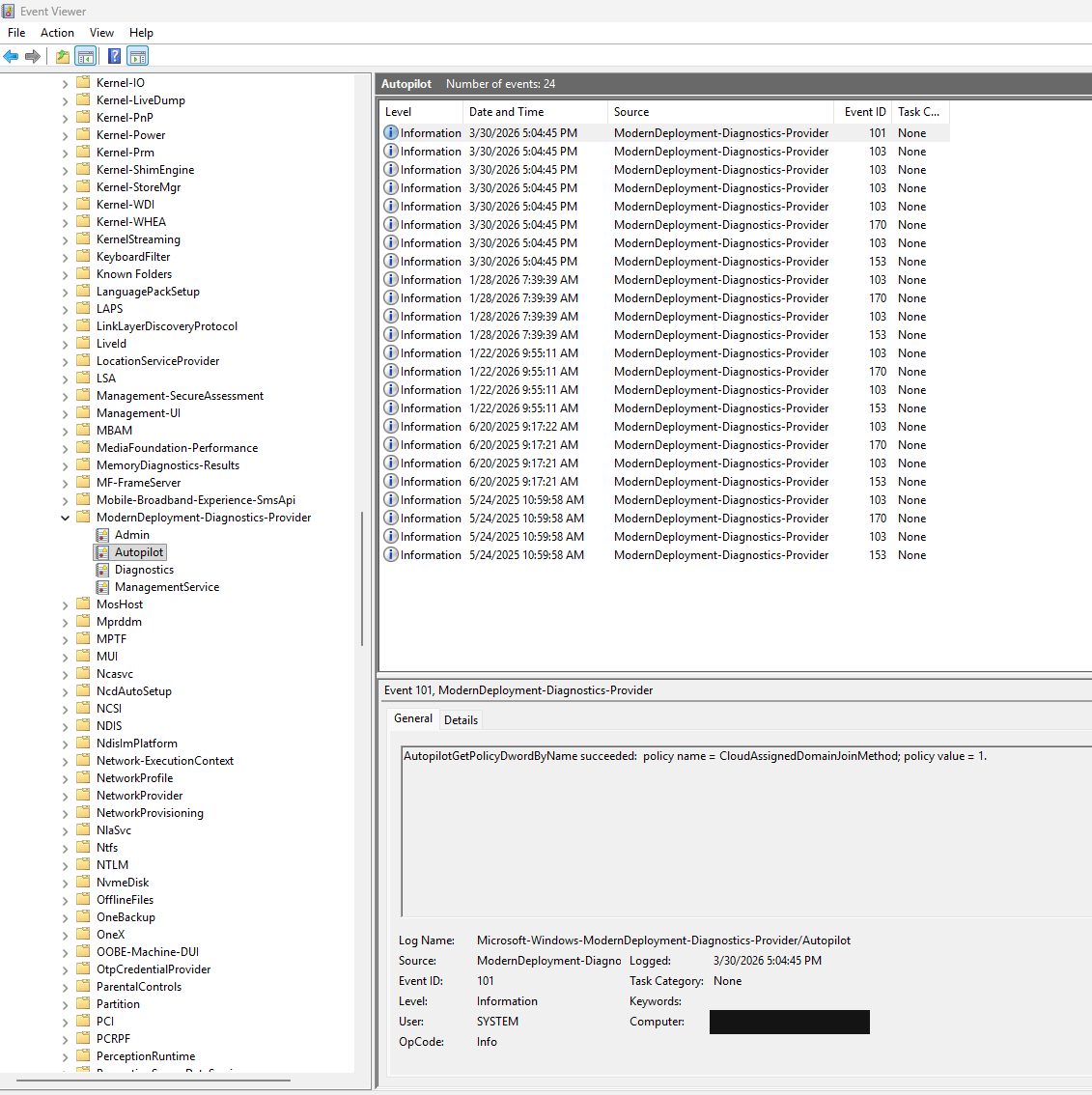This screenshot has width=1092, height=1095.
Task: Select the Network-ExecutionContext tree item
Action: point(165,761)
